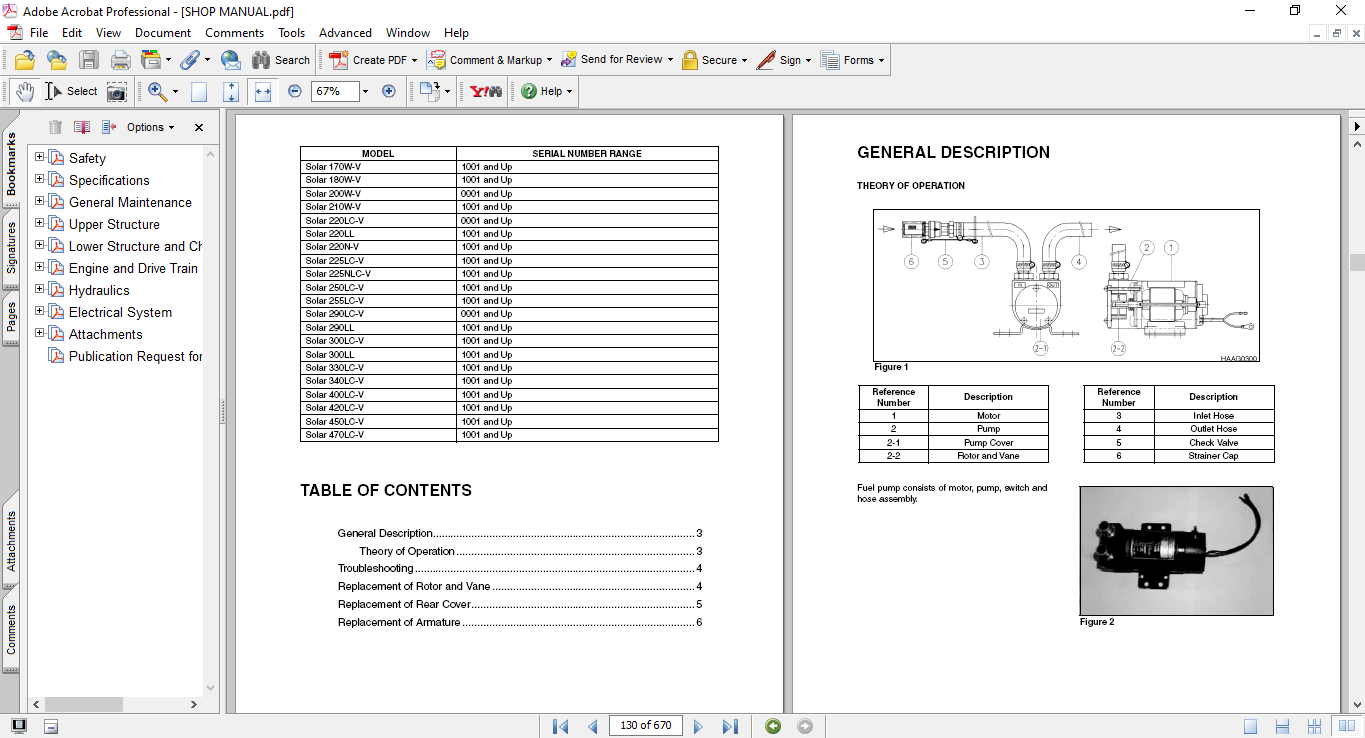Screen dimensions: 1365x738
Task: Open the Advanced menu
Action: point(345,33)
